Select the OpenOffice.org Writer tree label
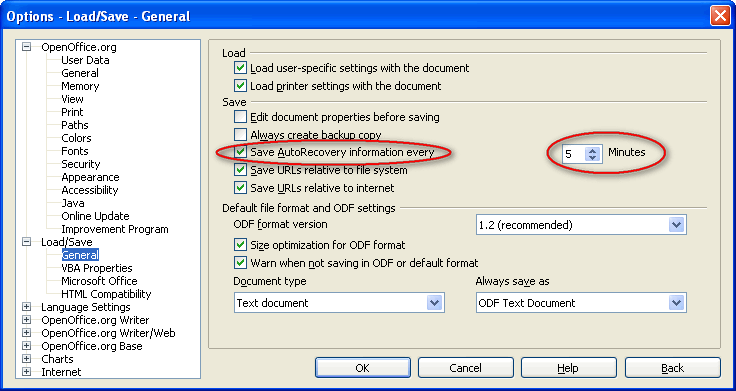The image size is (736, 391). 95,321
